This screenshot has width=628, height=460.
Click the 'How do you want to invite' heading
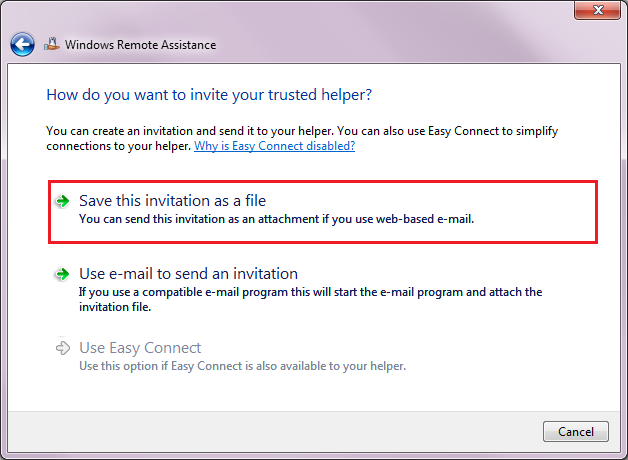pos(209,95)
